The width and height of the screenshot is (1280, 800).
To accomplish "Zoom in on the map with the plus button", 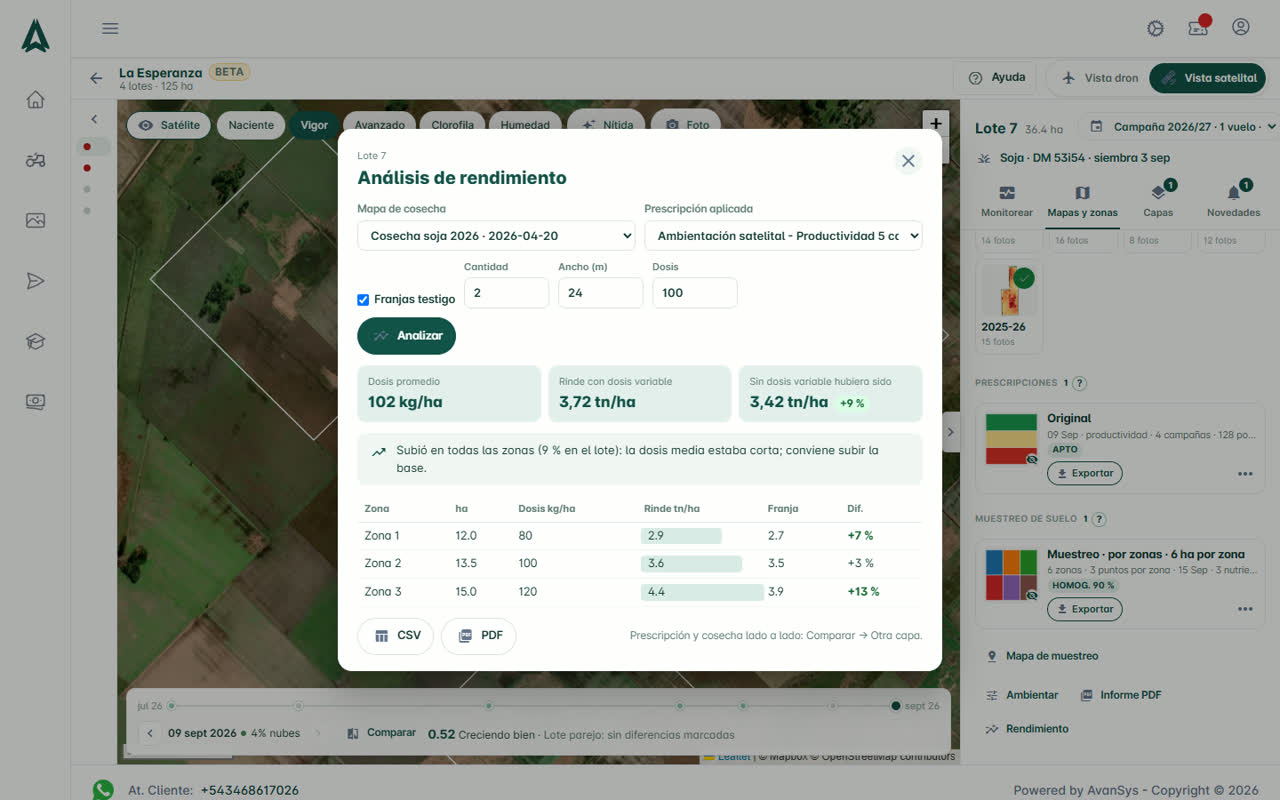I will tap(935, 124).
